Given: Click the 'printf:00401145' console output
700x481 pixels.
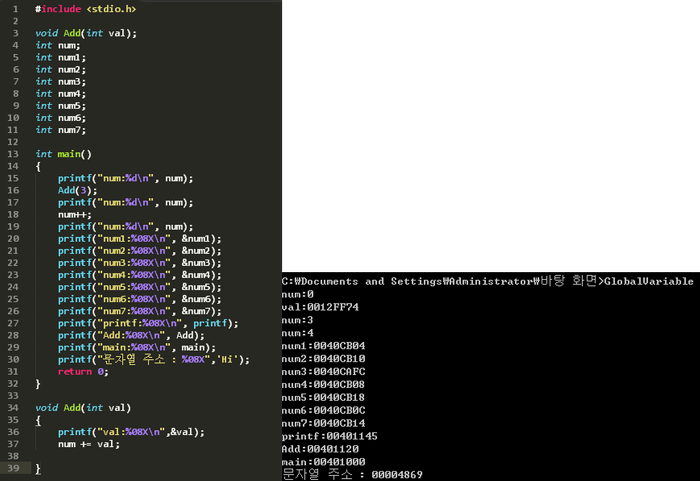Looking at the screenshot, I should pos(329,436).
